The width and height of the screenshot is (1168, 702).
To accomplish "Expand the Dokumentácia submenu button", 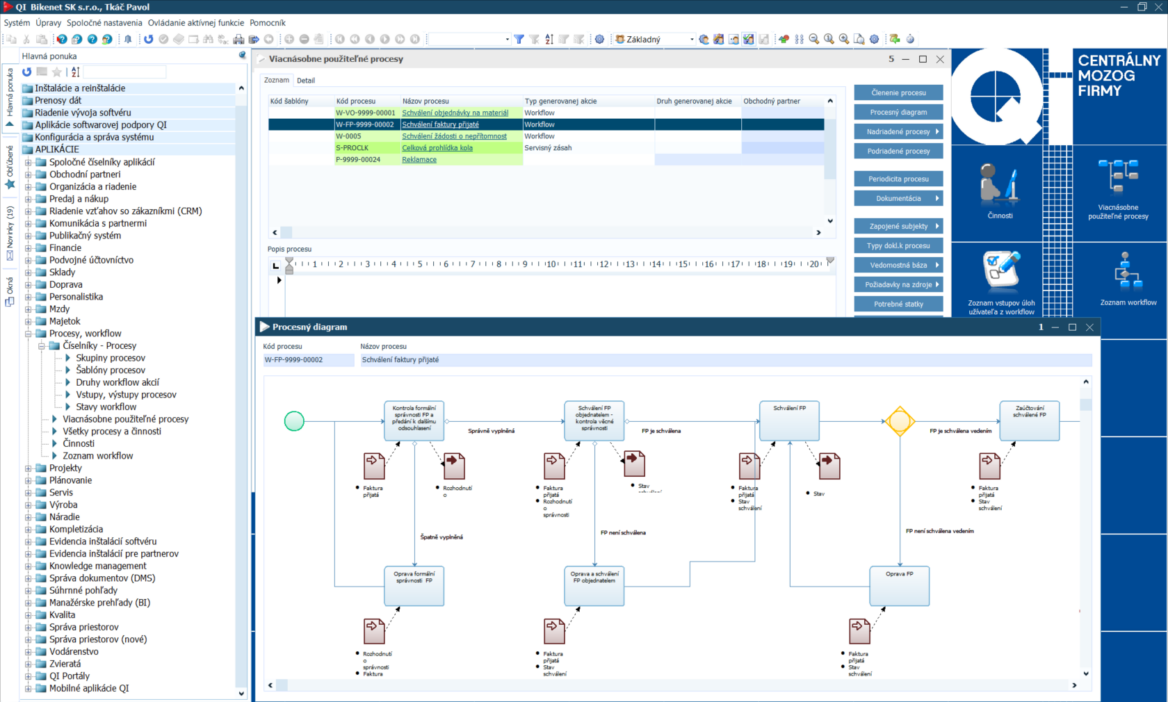I will pos(898,199).
